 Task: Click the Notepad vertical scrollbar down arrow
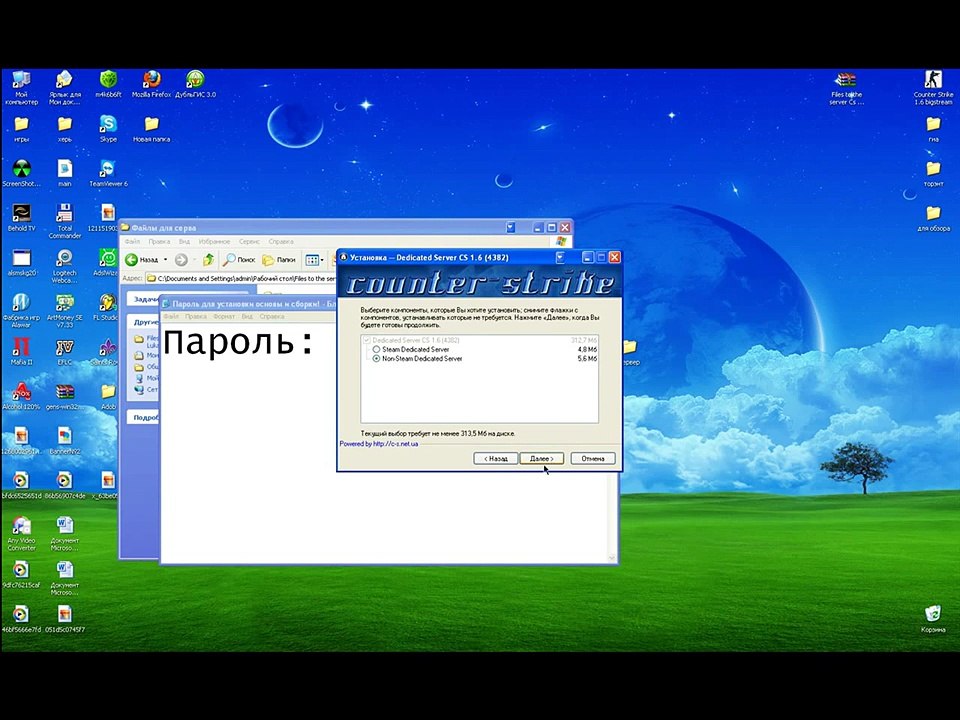(611, 558)
